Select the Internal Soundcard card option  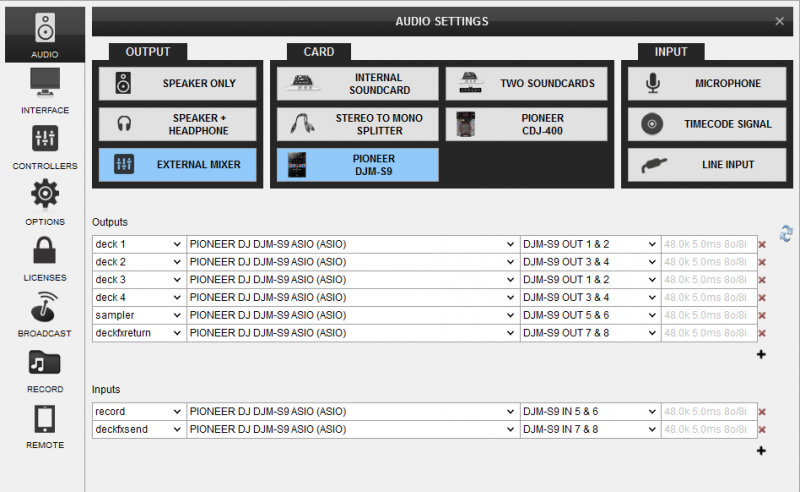(x=357, y=84)
